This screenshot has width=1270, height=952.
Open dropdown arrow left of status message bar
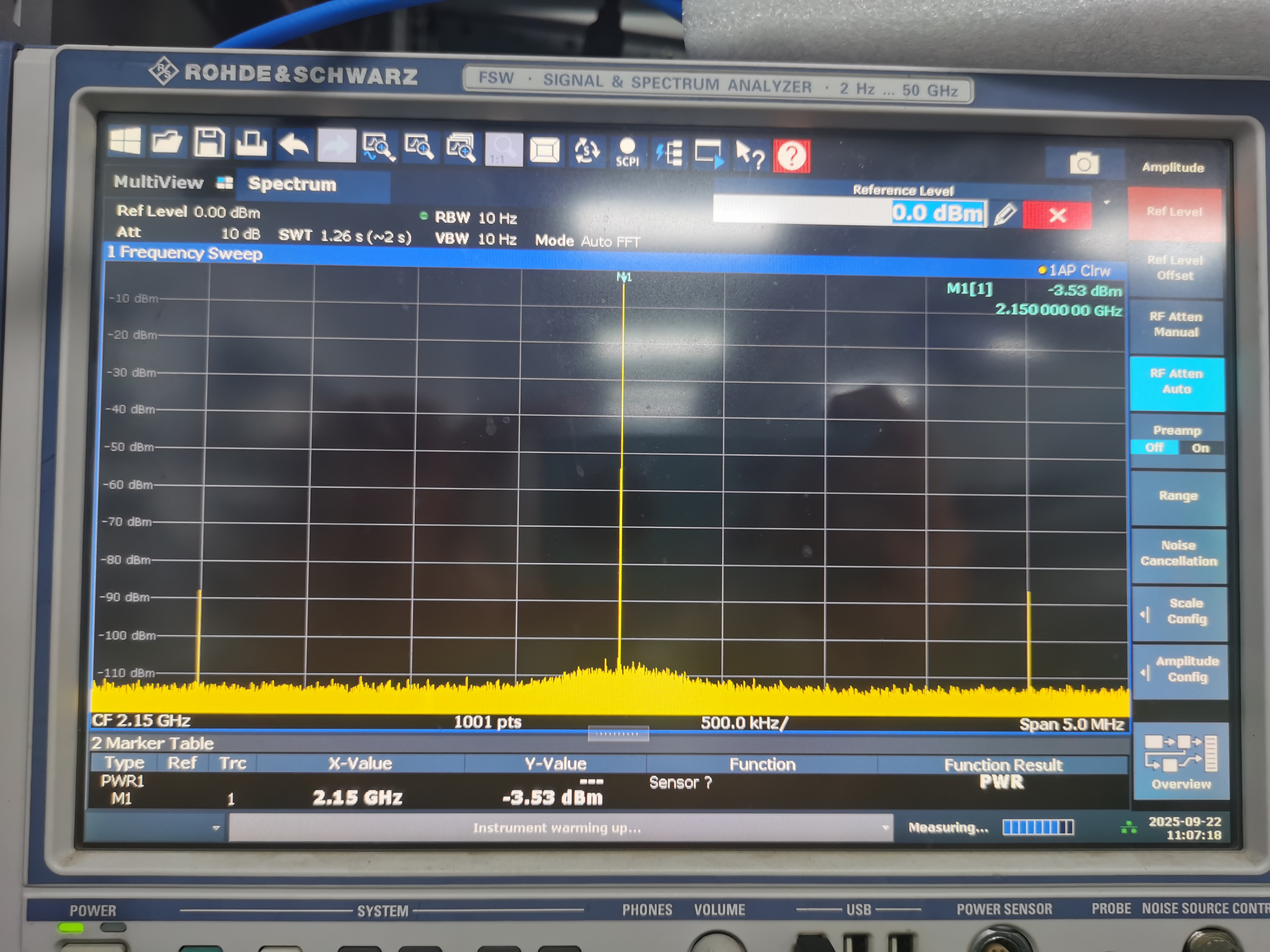(x=217, y=828)
